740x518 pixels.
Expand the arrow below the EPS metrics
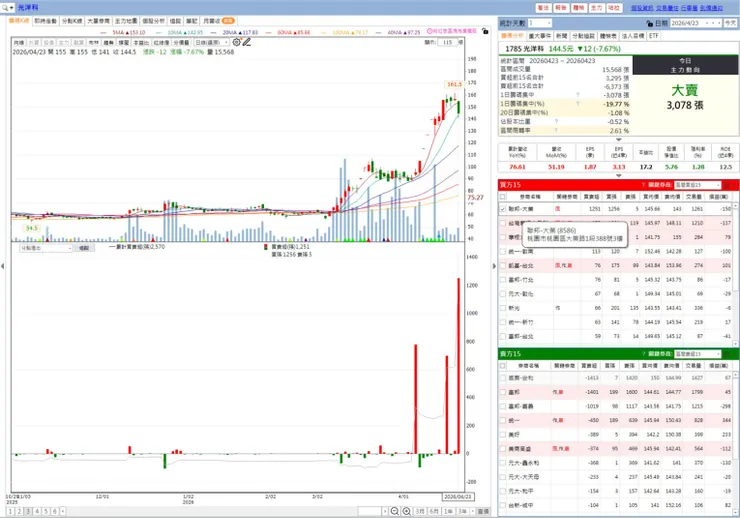click(x=618, y=175)
